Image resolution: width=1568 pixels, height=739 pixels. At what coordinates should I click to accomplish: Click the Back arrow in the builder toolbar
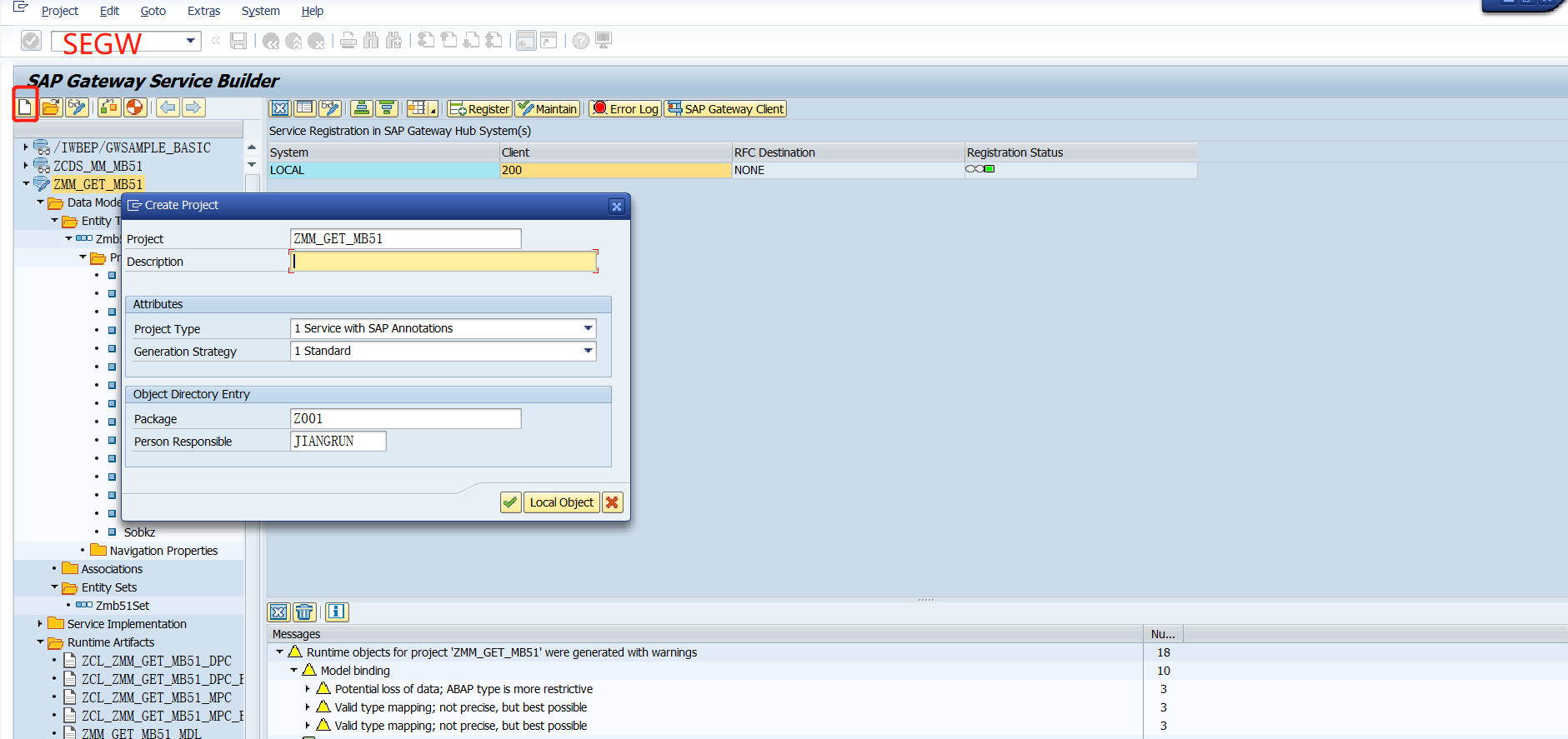pyautogui.click(x=168, y=107)
